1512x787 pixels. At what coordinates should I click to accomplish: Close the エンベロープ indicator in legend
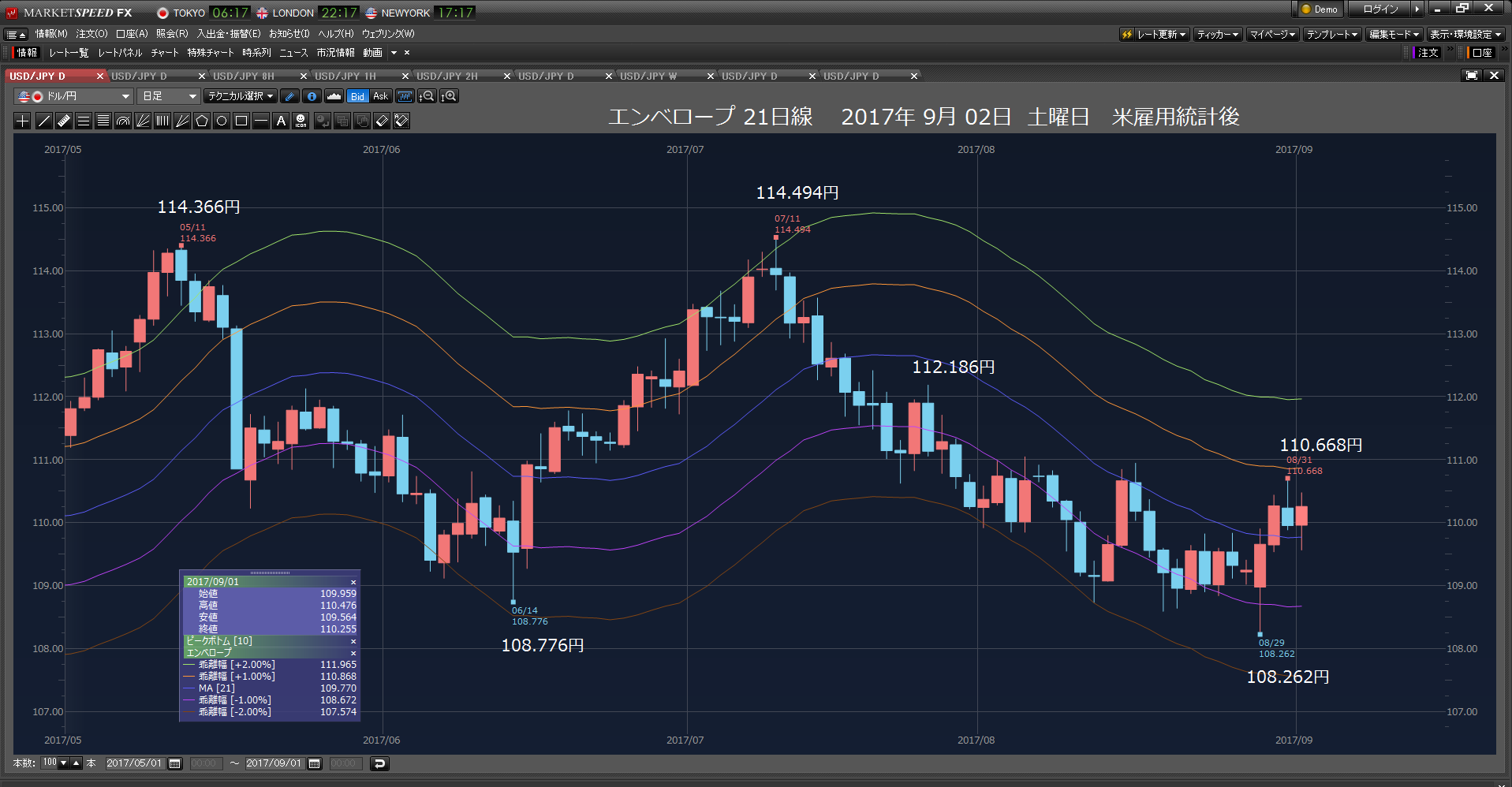pyautogui.click(x=353, y=653)
